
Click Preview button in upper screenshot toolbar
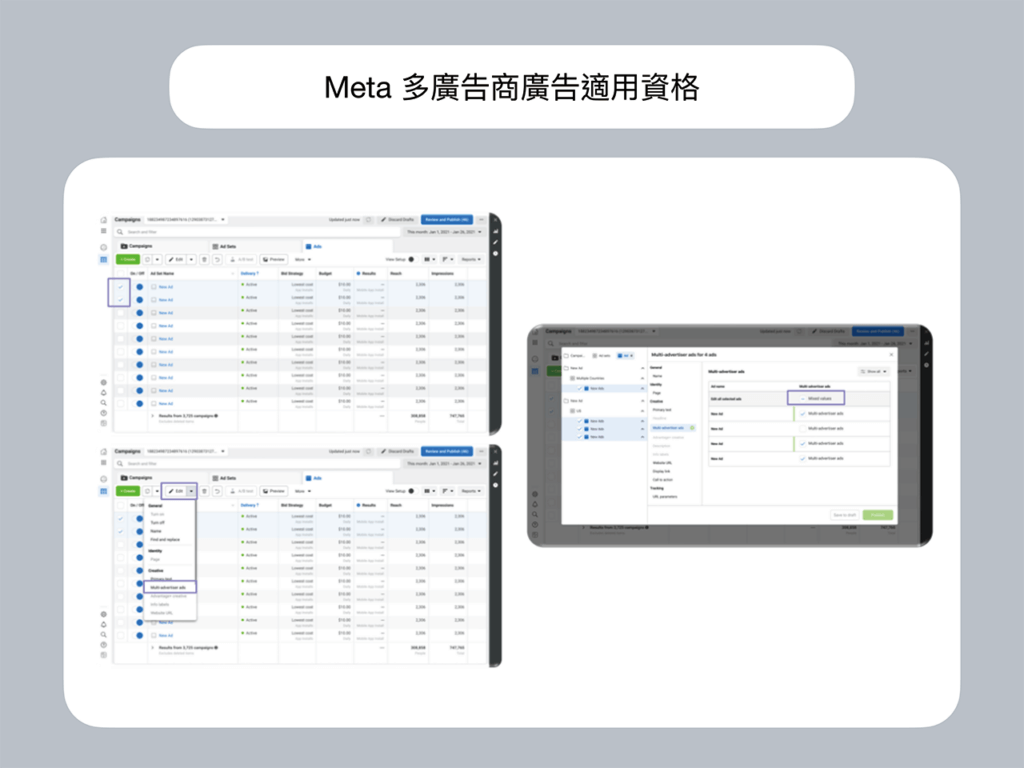pos(274,259)
